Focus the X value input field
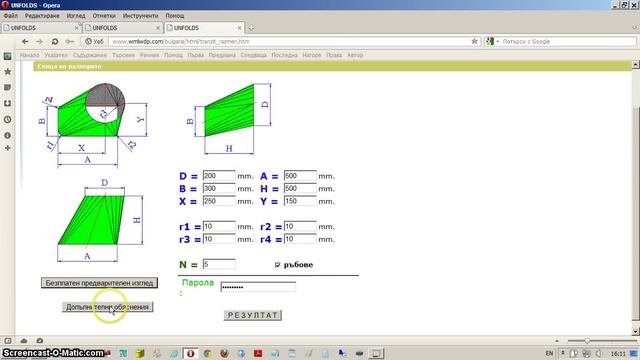Screen dimensions: 640x360 click(x=219, y=201)
